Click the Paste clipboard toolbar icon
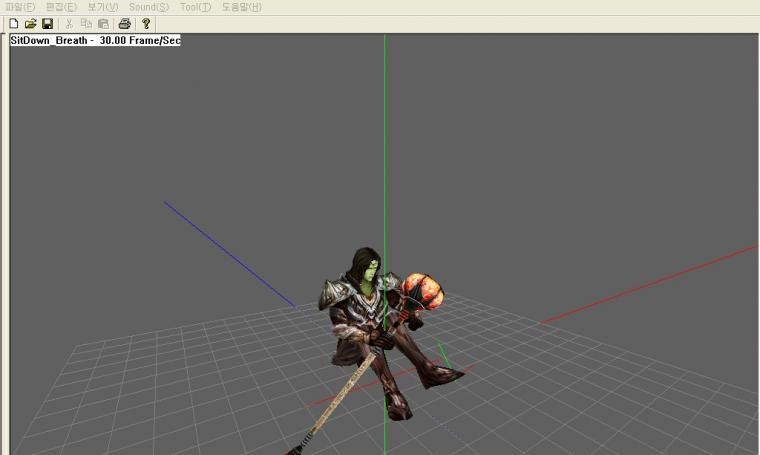The height and width of the screenshot is (455, 760). [103, 23]
